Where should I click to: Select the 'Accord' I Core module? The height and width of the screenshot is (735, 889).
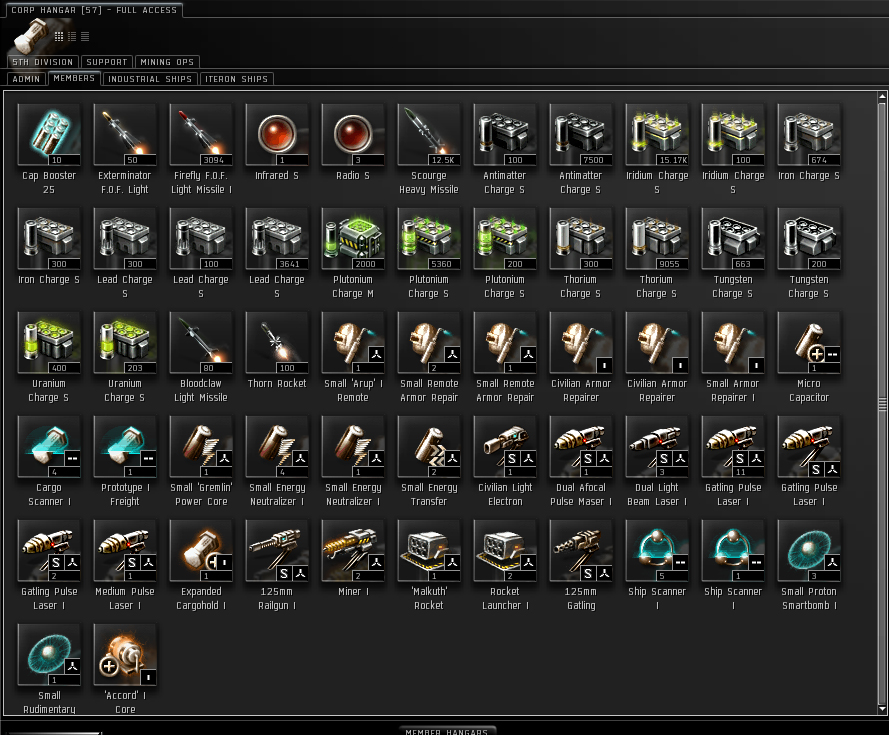pyautogui.click(x=125, y=655)
